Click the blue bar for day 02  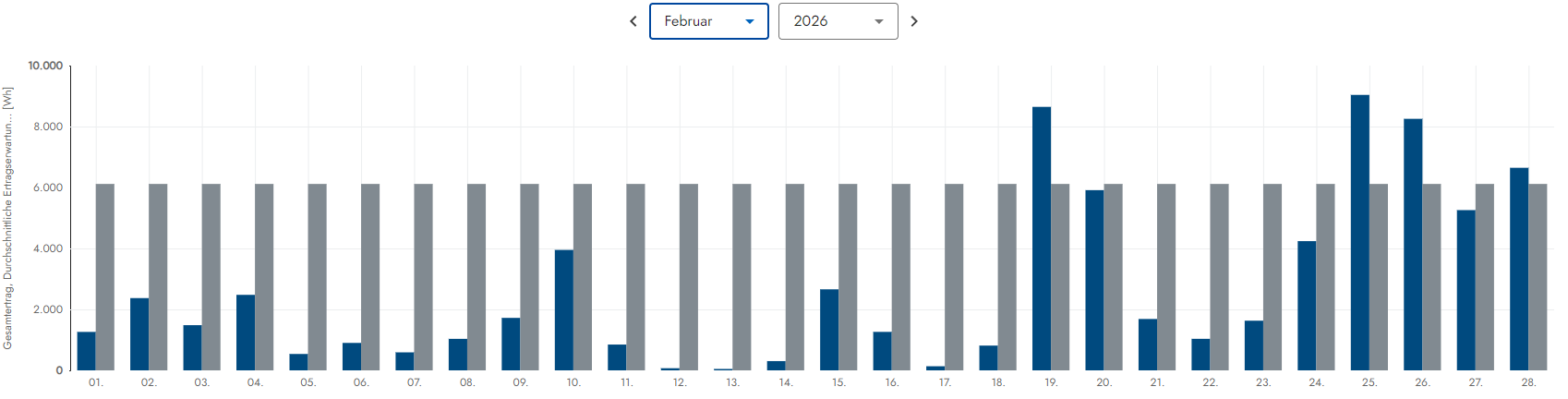tap(139, 334)
